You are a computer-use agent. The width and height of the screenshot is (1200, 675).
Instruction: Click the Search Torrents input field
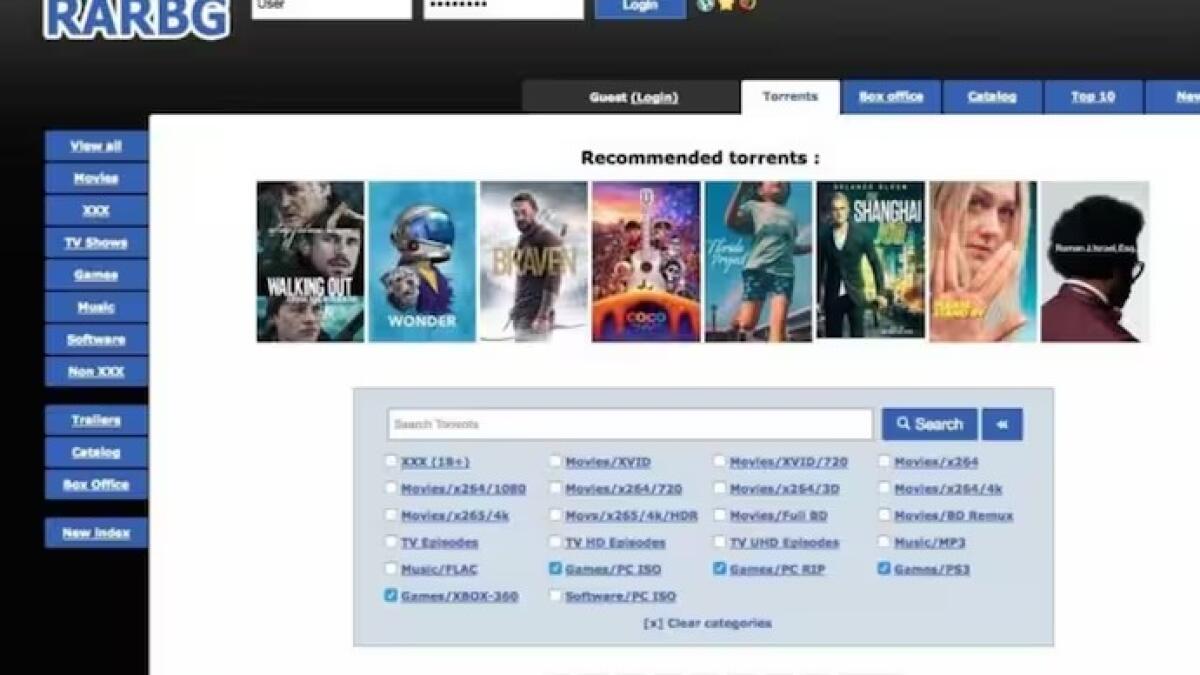point(630,424)
